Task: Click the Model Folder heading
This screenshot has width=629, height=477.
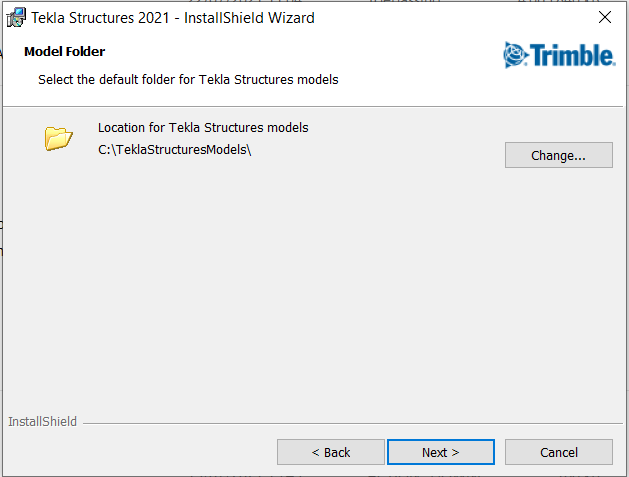Action: [65, 52]
